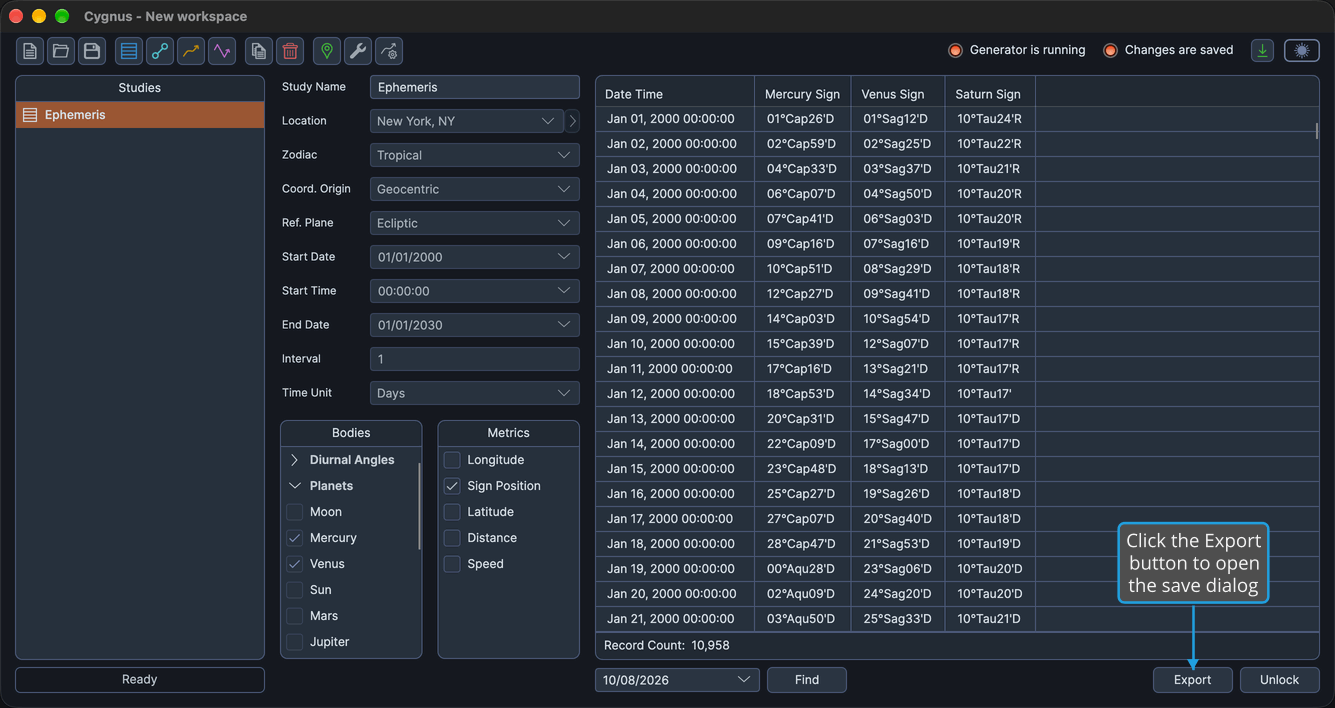The width and height of the screenshot is (1335, 708).
Task: Click the purple zigzag wave icon
Action: 222,51
